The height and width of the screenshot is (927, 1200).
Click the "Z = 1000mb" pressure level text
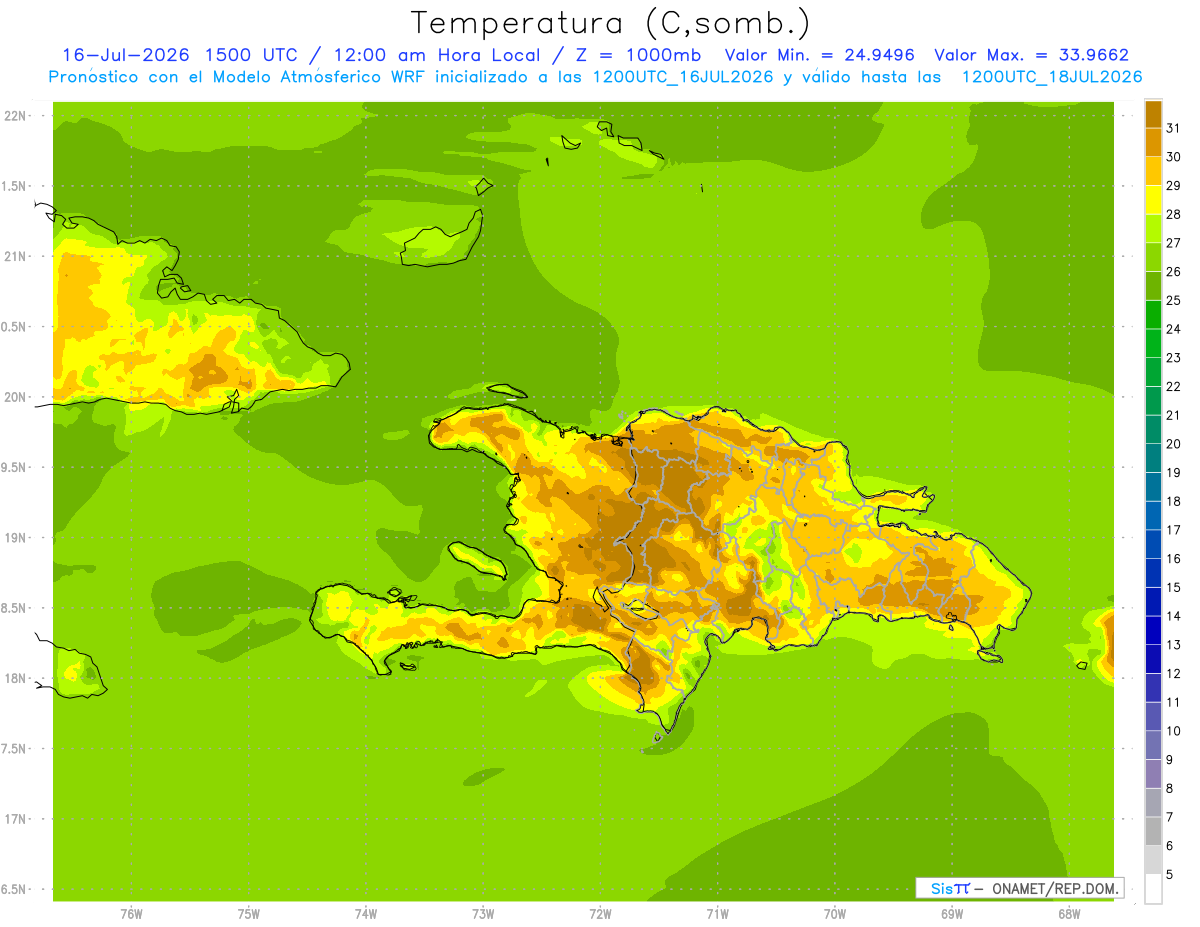638,55
